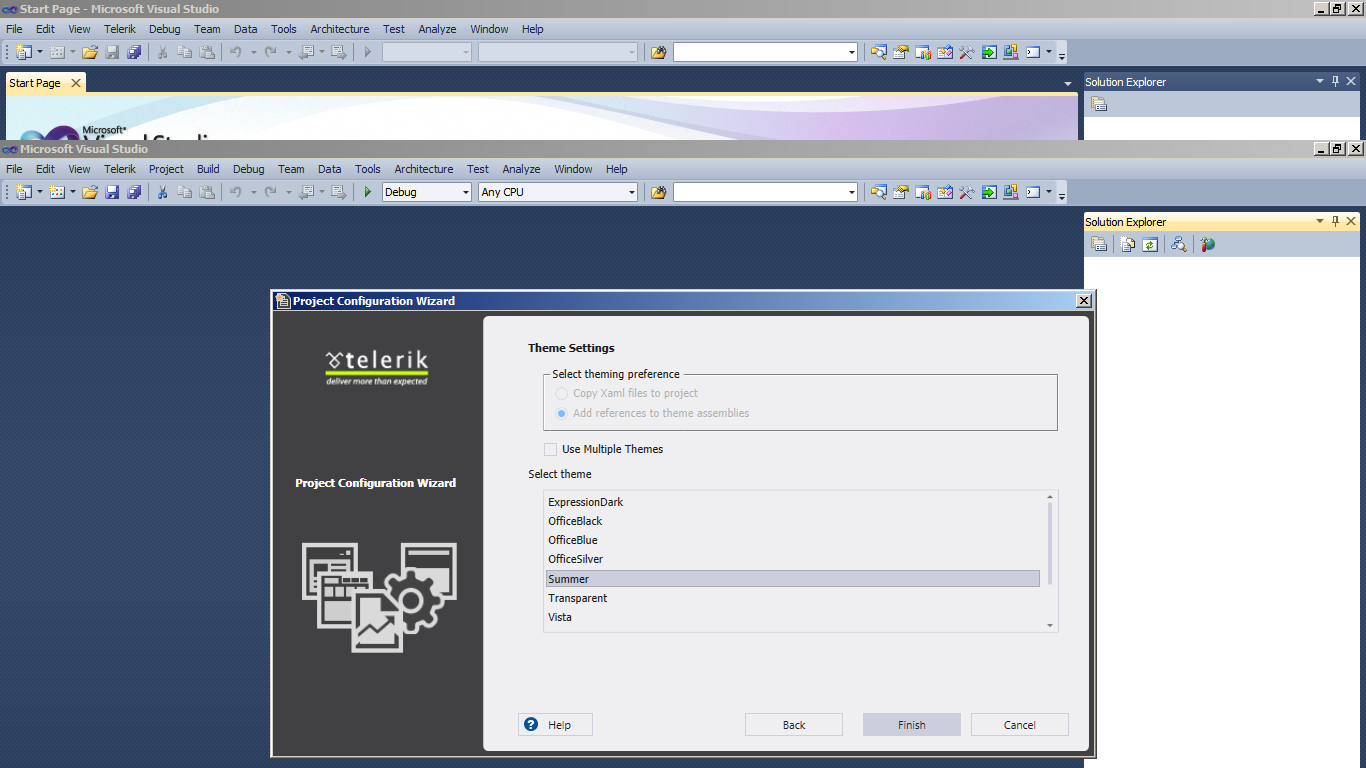Click the theme list vertical scrollbar thumb
The image size is (1366, 768).
1050,544
